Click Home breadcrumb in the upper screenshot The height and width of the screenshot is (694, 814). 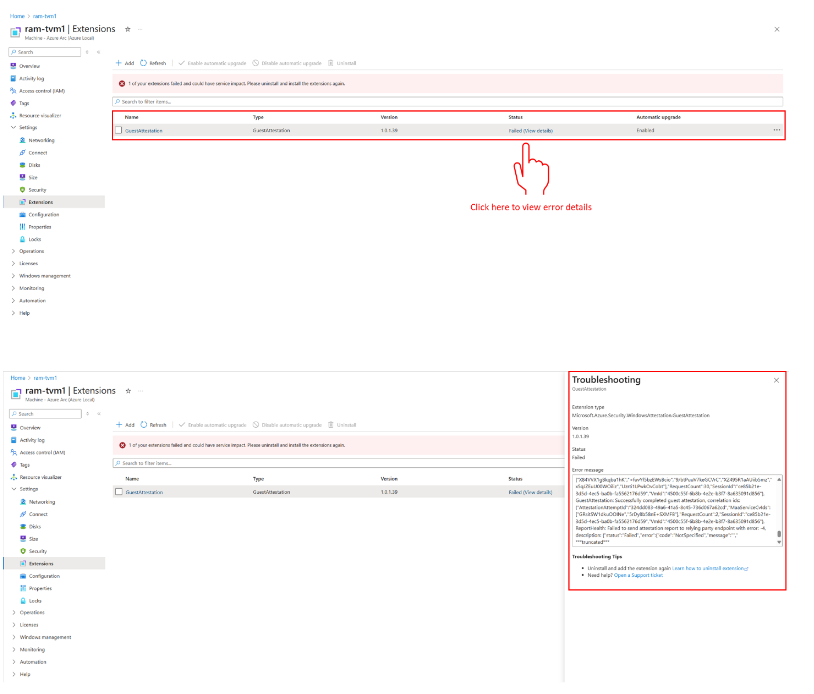[17, 16]
